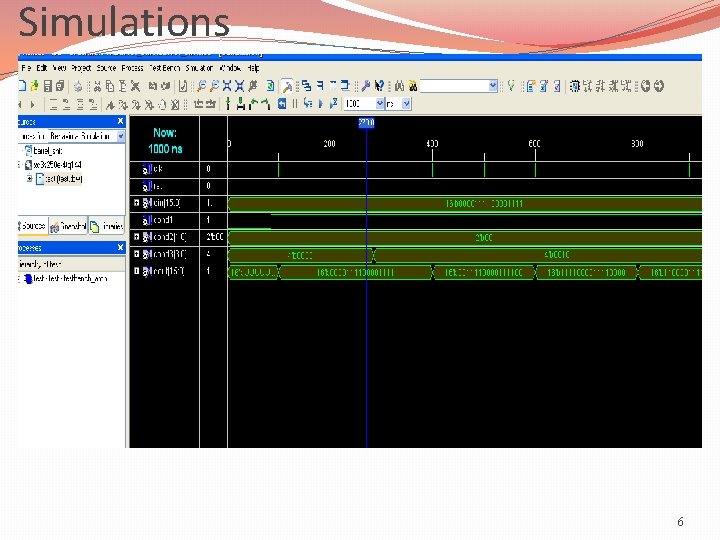
Task: Select the cond1 signal row
Action: [x=164, y=220]
